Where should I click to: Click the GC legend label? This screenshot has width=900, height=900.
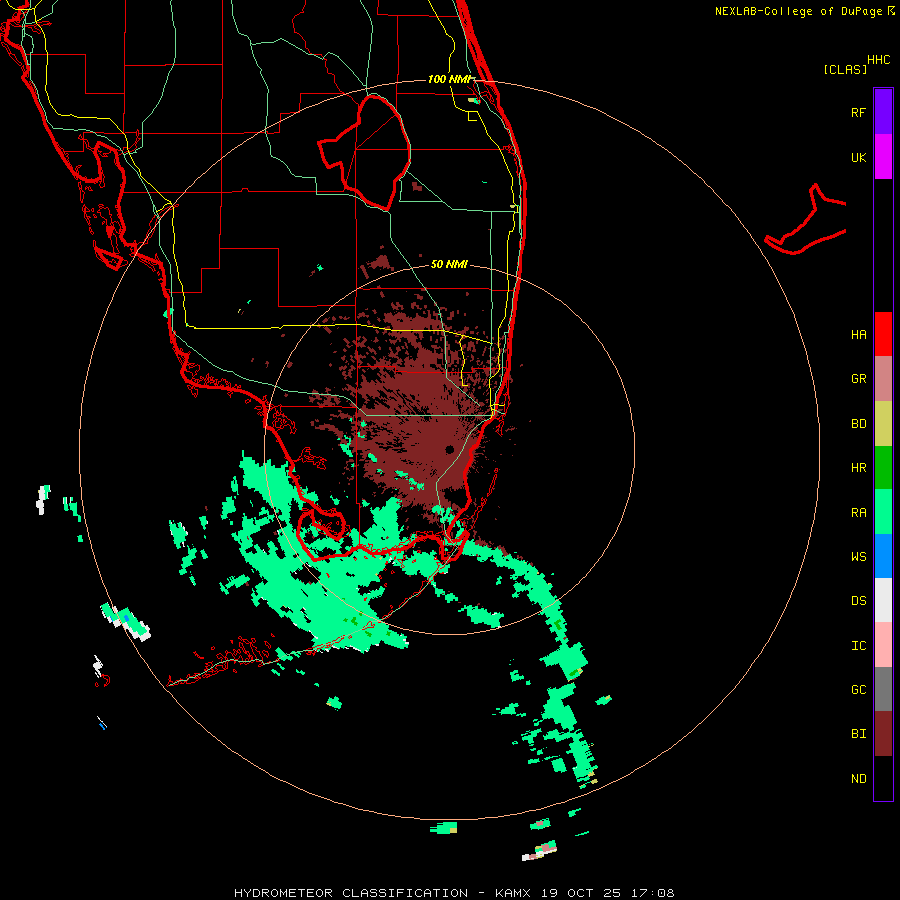[858, 690]
